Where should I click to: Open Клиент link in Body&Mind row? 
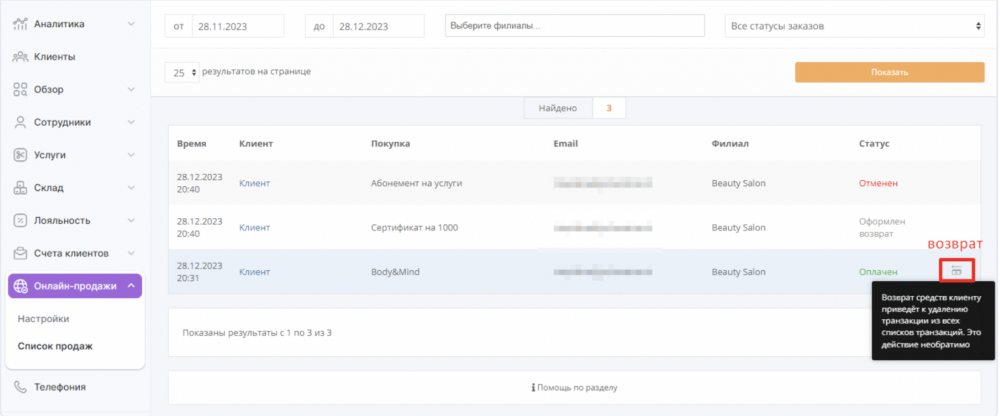pos(254,272)
